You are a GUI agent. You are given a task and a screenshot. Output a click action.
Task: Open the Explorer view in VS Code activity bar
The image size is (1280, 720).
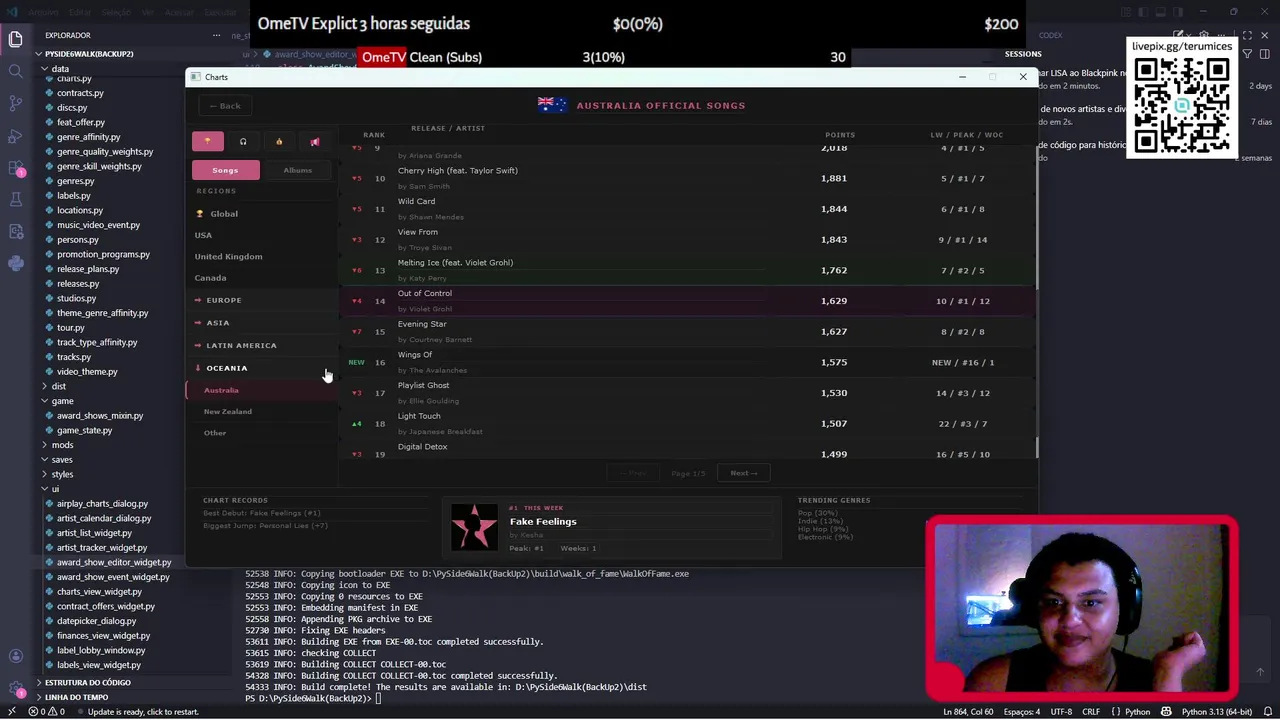click(15, 39)
